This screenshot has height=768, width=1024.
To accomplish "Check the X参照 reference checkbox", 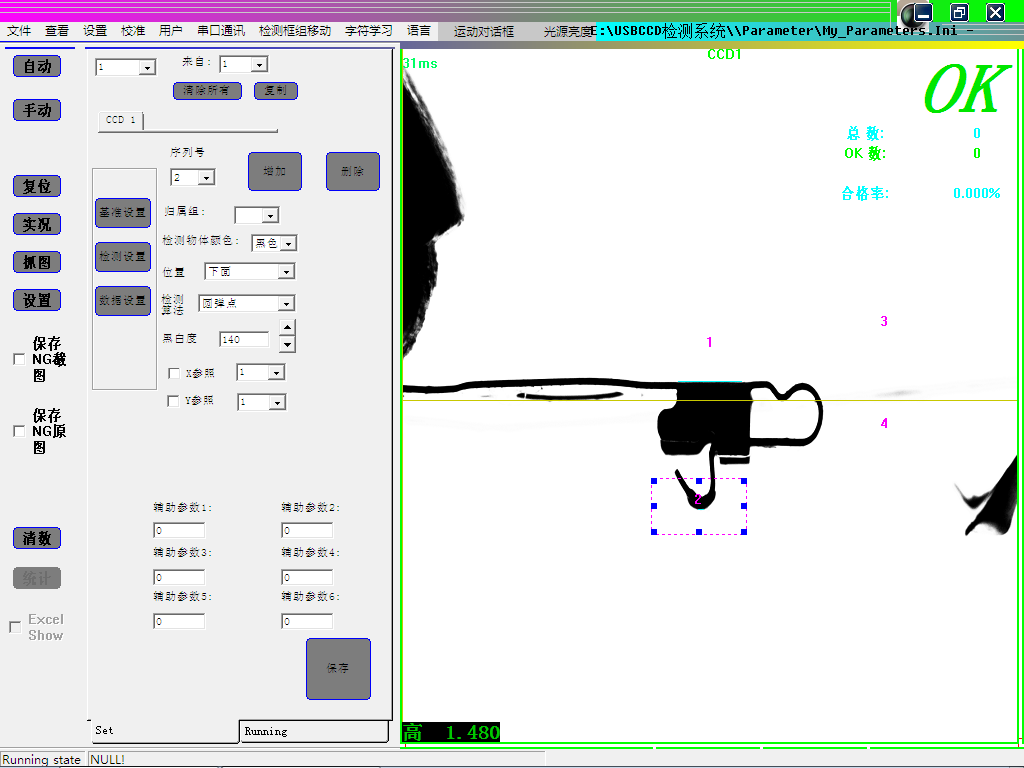I will point(174,373).
